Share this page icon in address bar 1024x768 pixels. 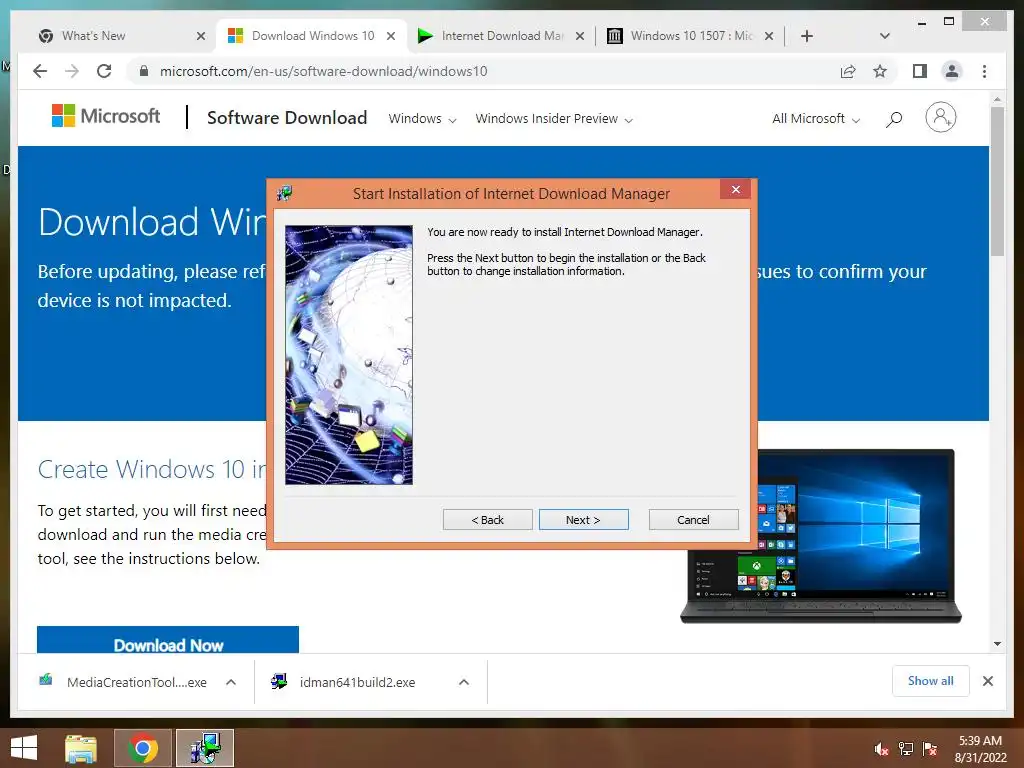pos(848,71)
